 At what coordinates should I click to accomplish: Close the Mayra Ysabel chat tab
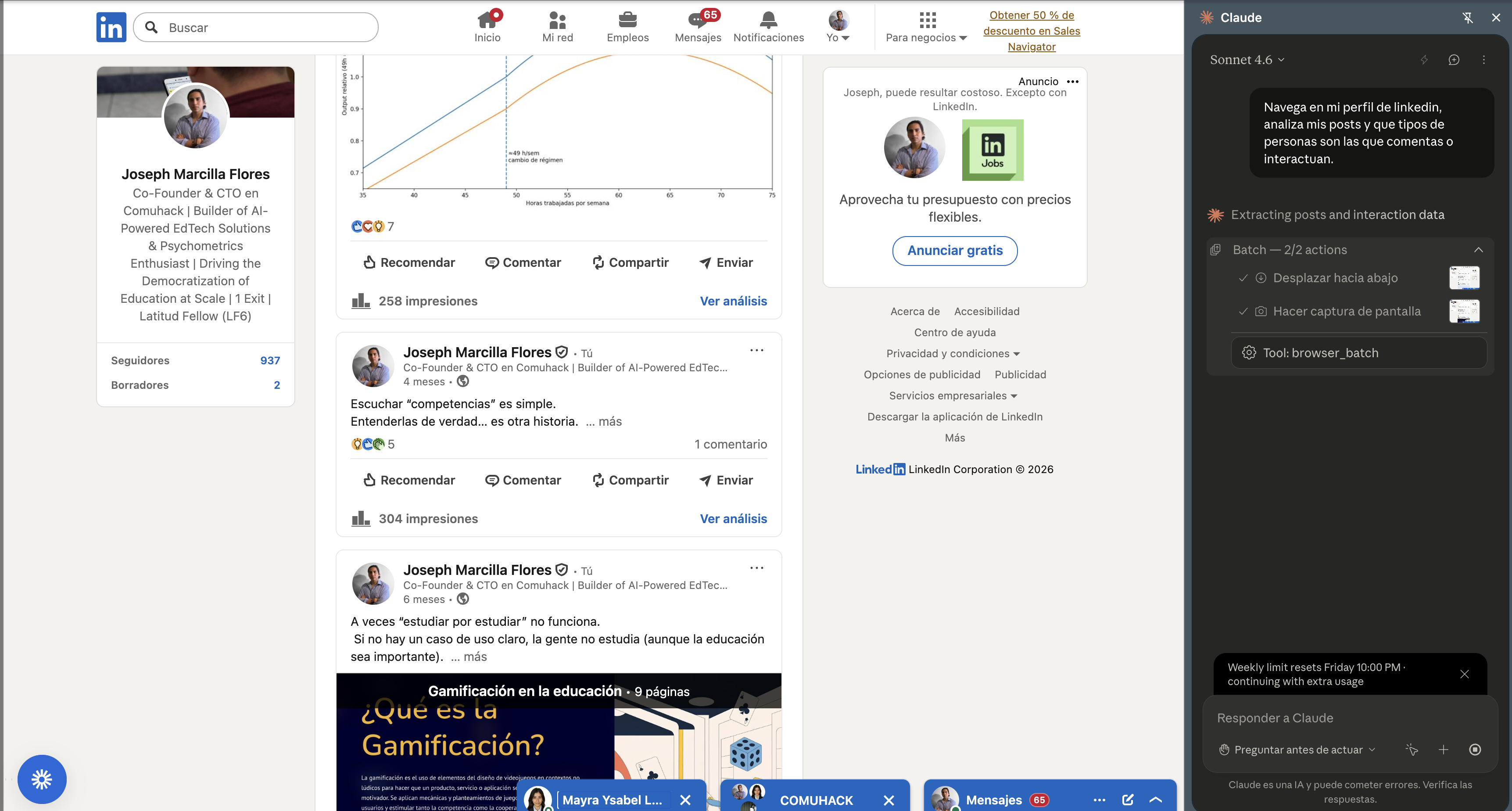(x=685, y=800)
